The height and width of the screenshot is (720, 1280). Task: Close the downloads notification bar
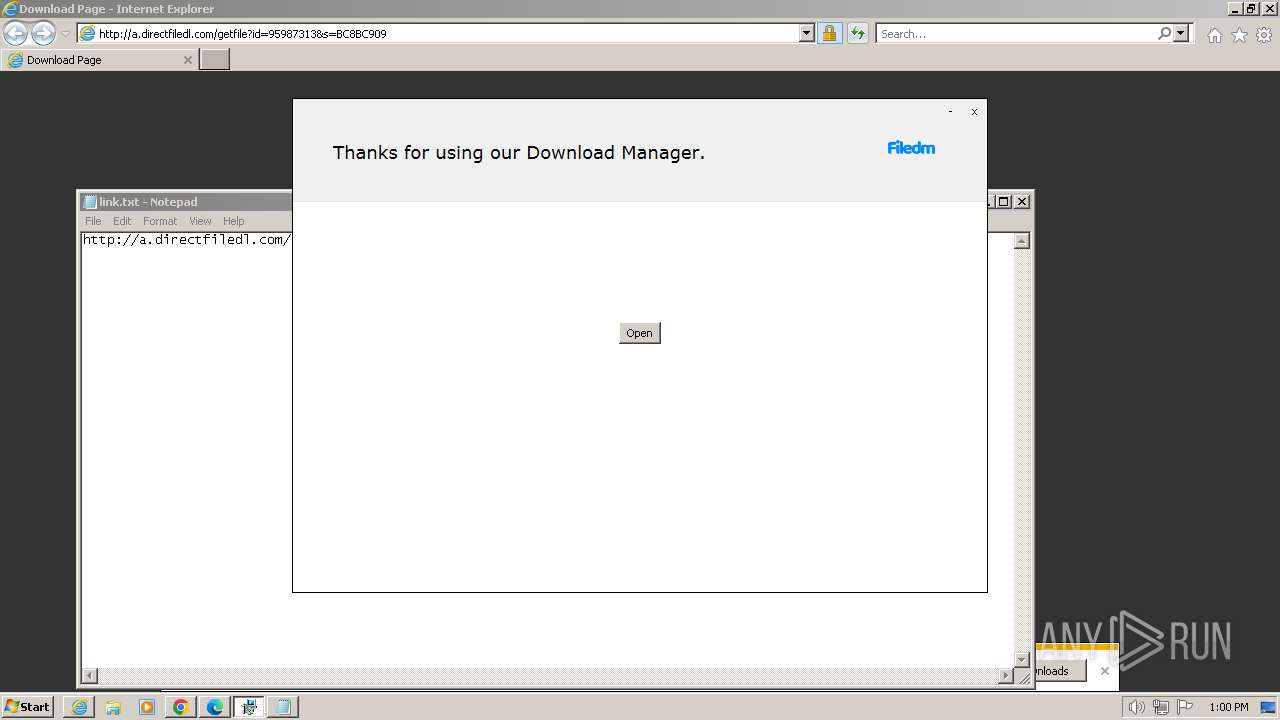tap(1104, 671)
